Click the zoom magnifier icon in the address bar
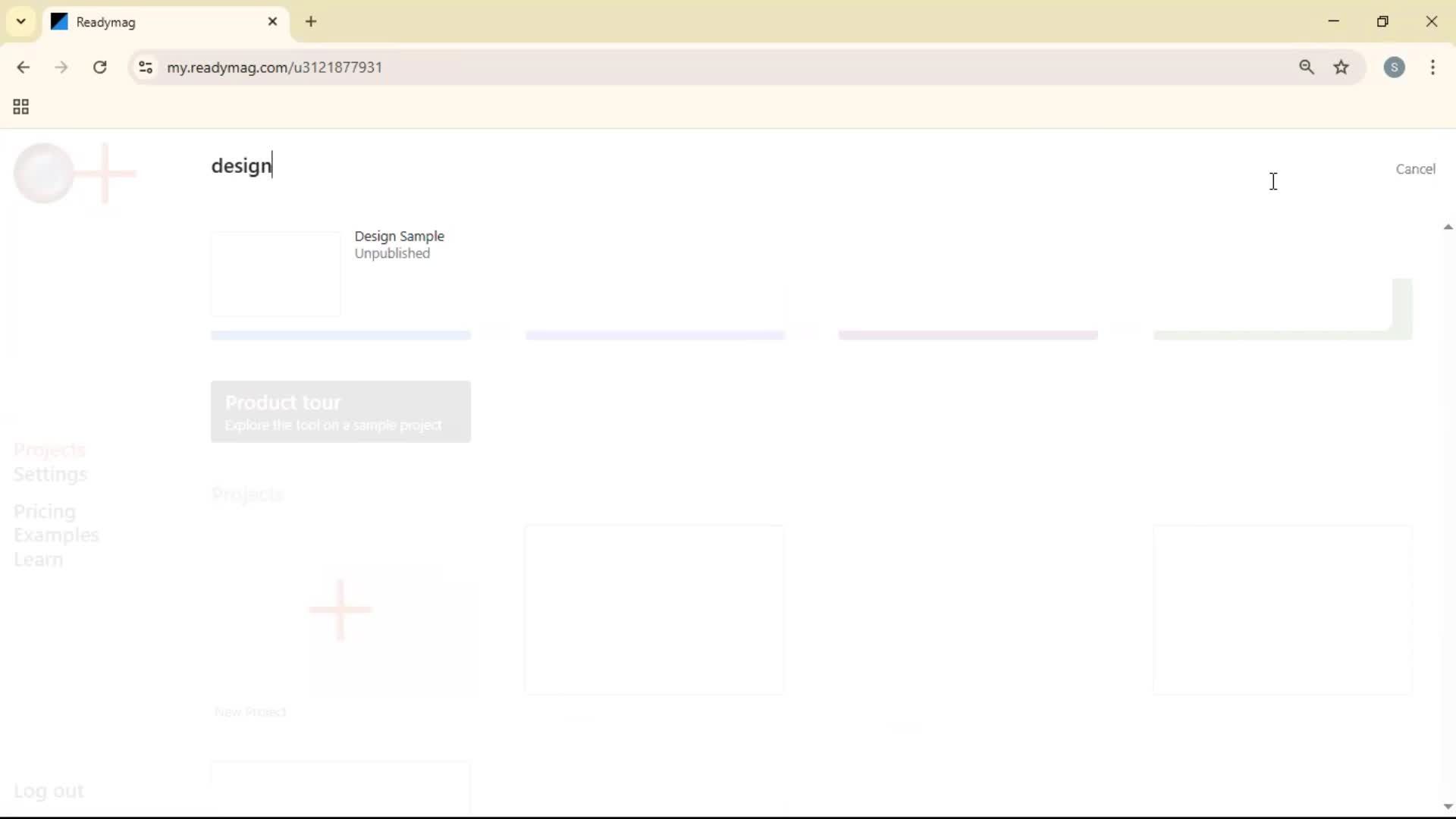This screenshot has height=819, width=1456. coord(1307,67)
